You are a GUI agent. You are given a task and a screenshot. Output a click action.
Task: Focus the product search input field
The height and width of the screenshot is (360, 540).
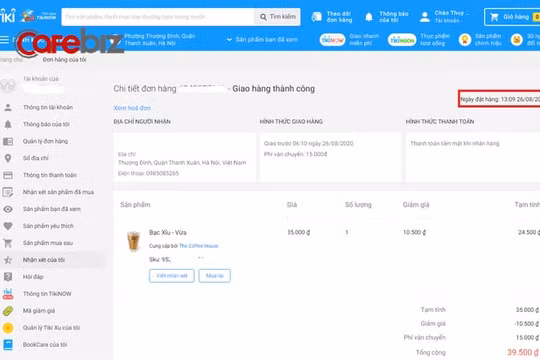158,17
